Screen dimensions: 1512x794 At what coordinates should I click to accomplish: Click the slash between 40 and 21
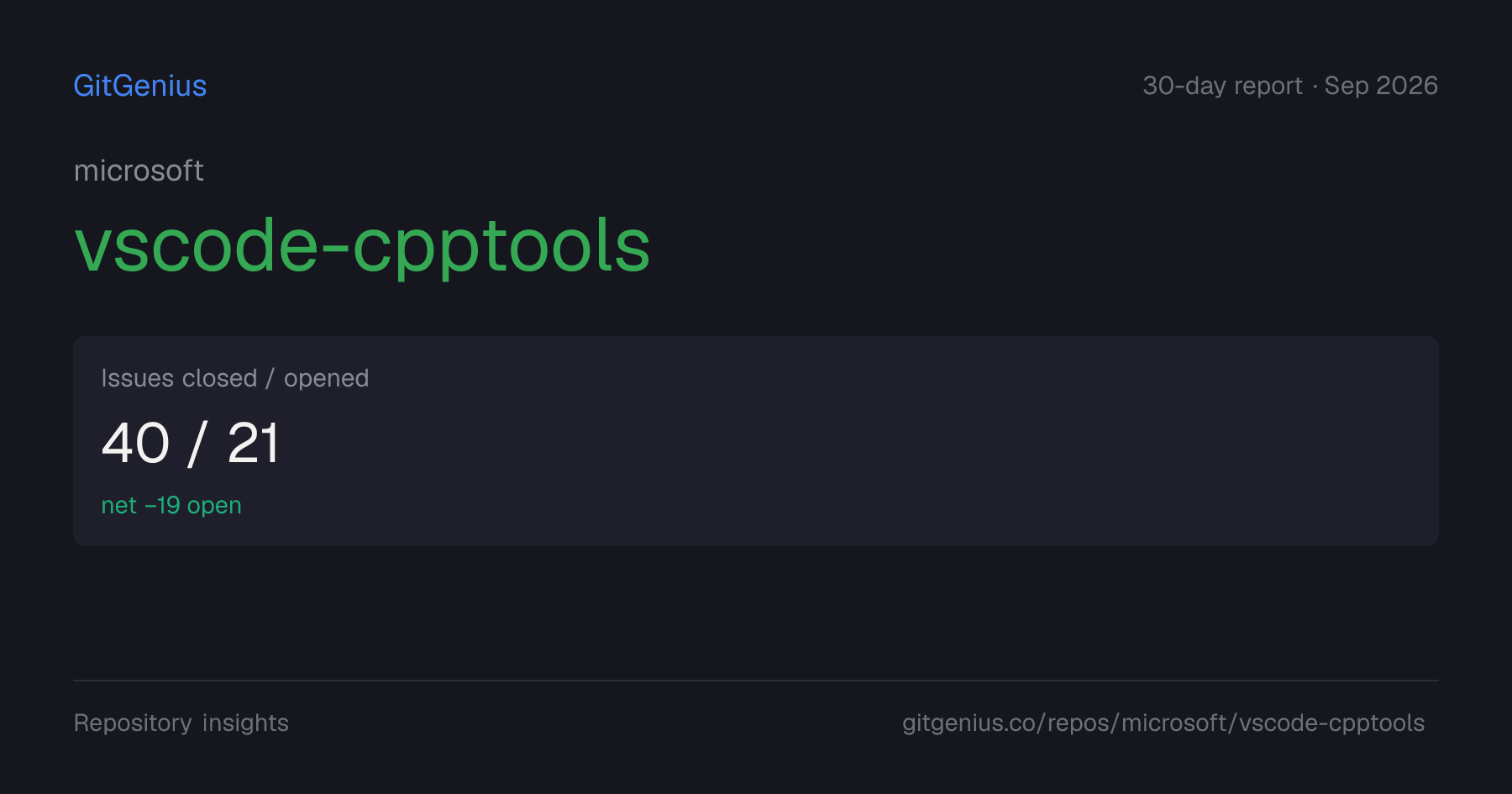(198, 443)
